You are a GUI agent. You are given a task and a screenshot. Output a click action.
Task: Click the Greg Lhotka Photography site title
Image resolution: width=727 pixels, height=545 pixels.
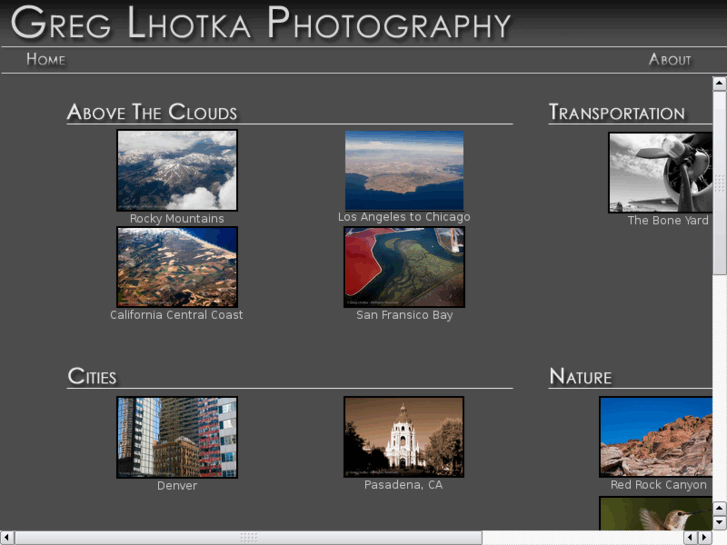coord(261,23)
